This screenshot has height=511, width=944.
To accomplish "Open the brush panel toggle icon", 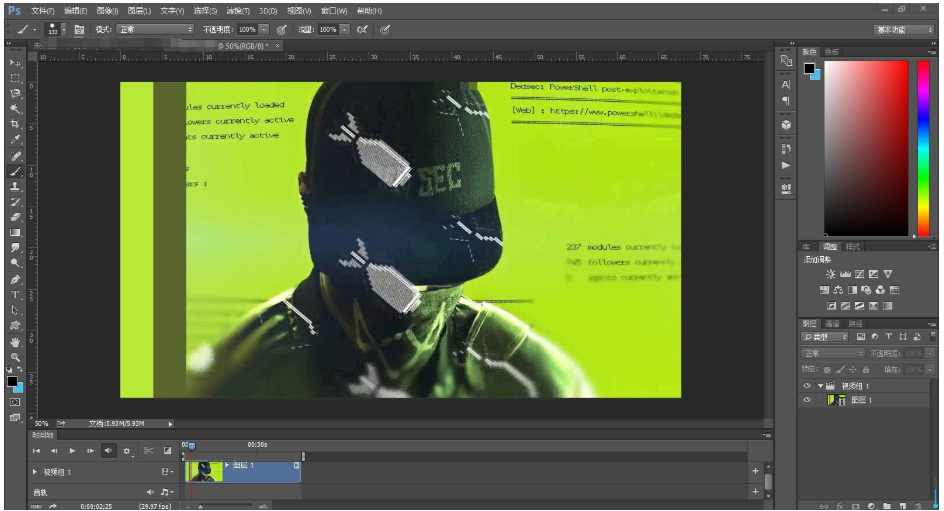I will click(79, 30).
